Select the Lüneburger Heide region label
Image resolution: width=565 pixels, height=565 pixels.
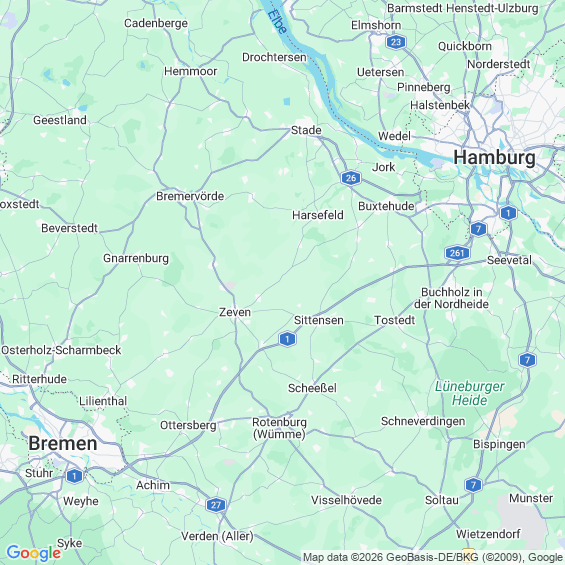click(470, 393)
